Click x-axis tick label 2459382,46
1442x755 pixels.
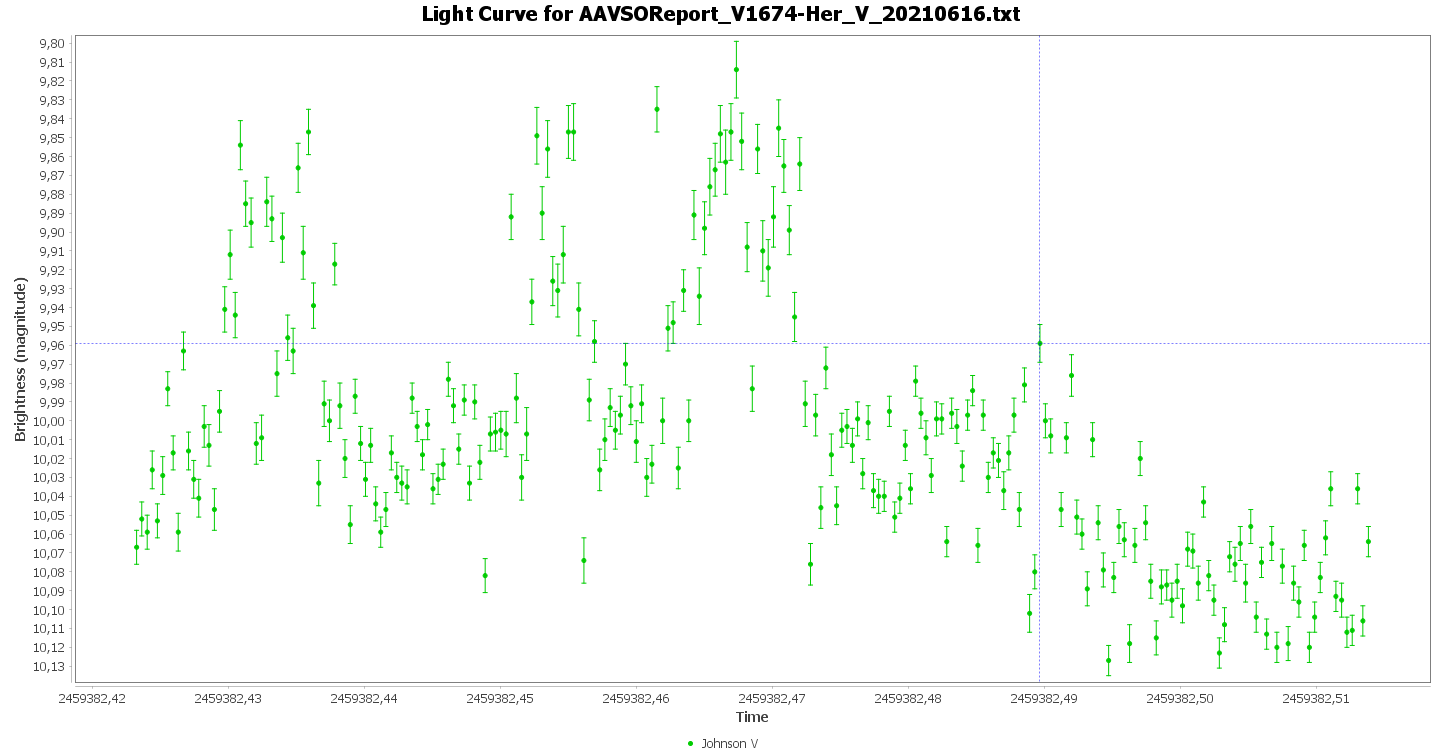(x=635, y=698)
